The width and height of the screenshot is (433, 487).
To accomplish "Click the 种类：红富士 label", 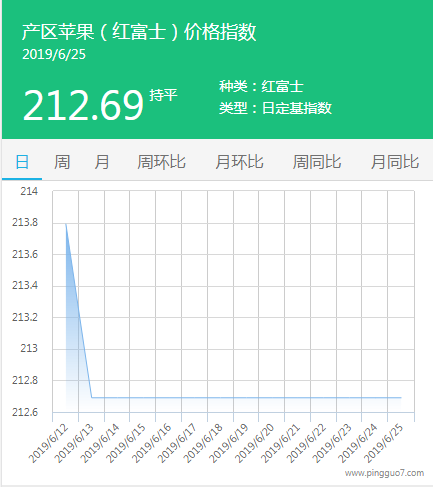I will pos(261,87).
